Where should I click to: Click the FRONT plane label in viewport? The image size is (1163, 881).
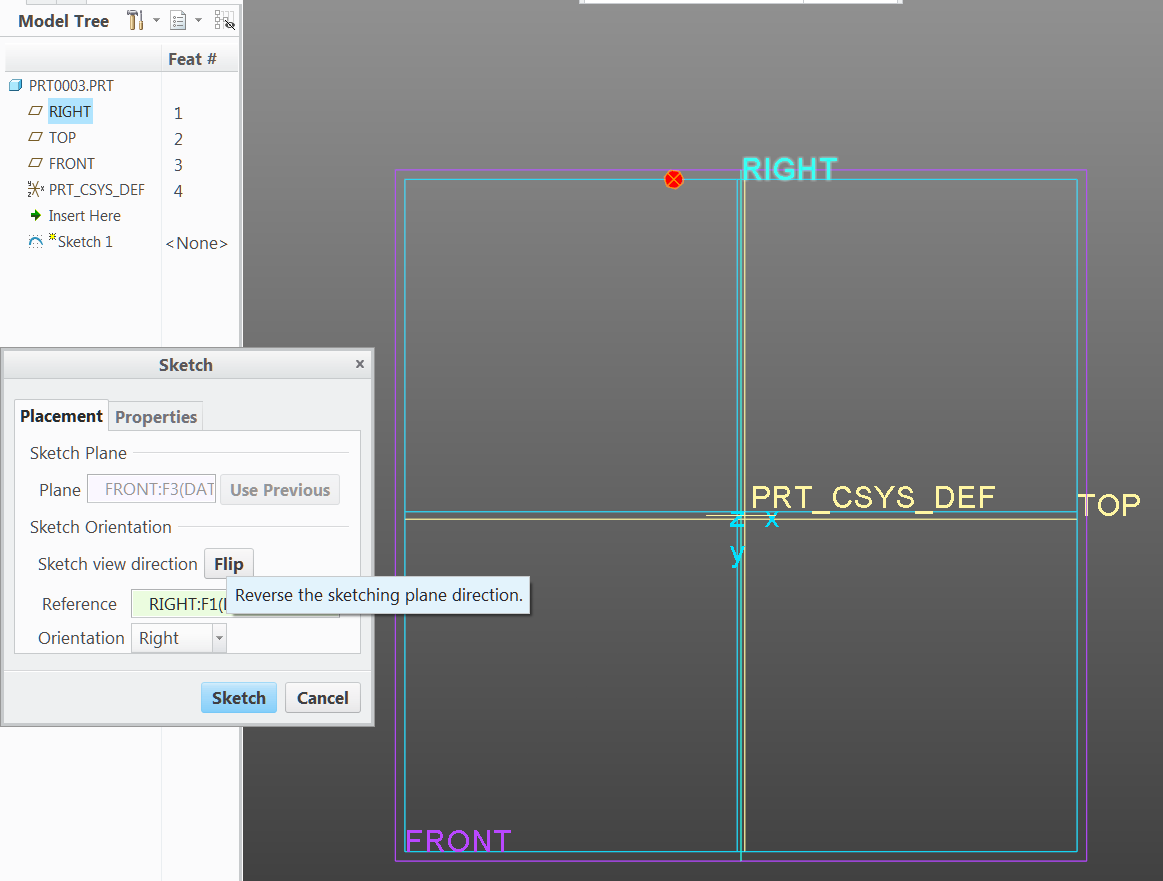458,841
